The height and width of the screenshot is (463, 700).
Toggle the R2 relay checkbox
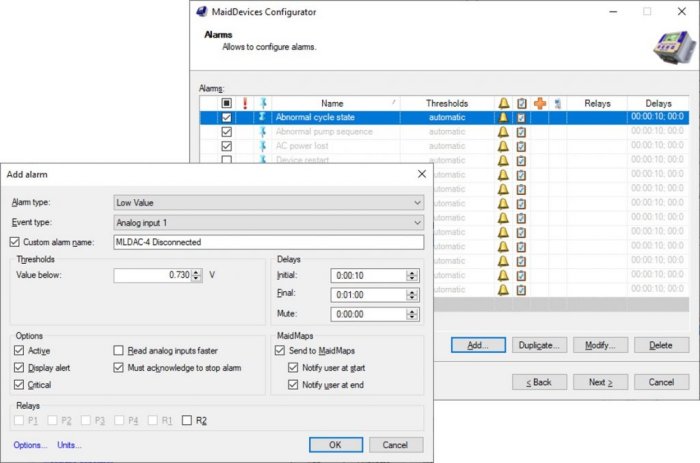[186, 420]
